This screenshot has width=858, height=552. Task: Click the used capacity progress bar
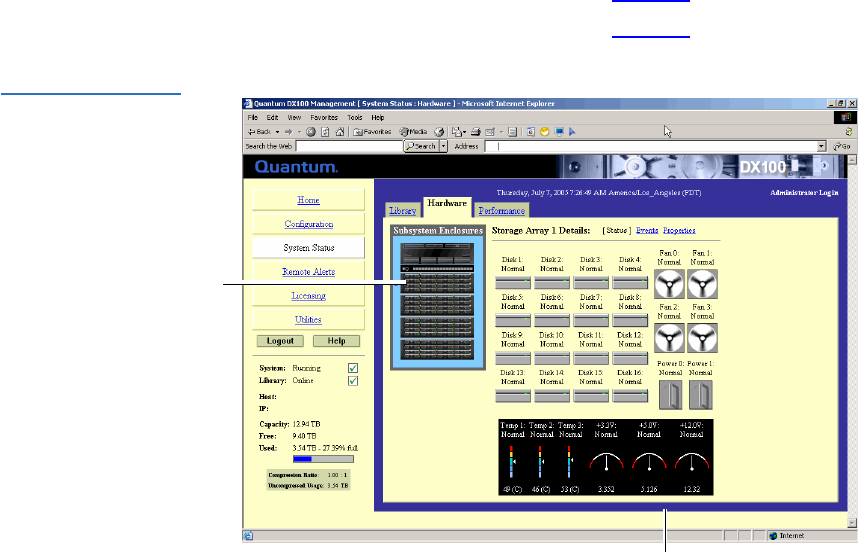click(x=323, y=459)
